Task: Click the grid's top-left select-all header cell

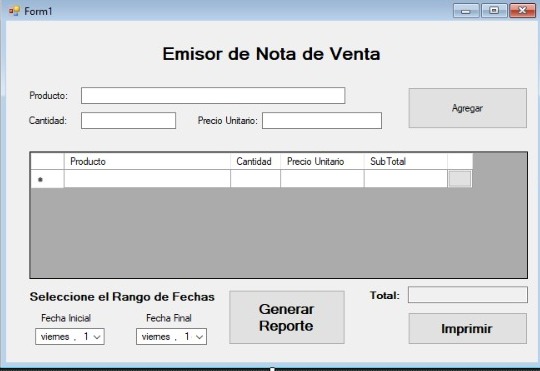Action: point(47,161)
